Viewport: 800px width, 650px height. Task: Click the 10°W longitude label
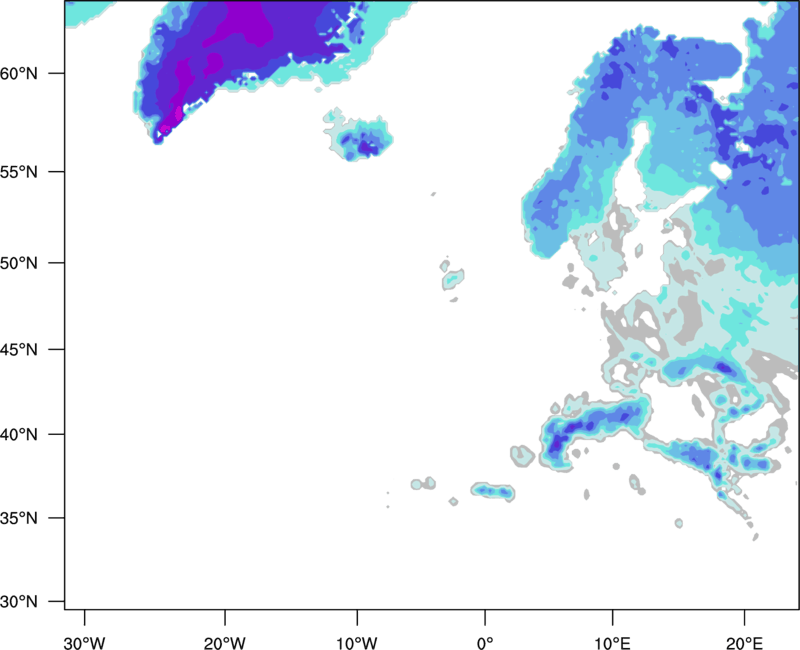[357, 643]
